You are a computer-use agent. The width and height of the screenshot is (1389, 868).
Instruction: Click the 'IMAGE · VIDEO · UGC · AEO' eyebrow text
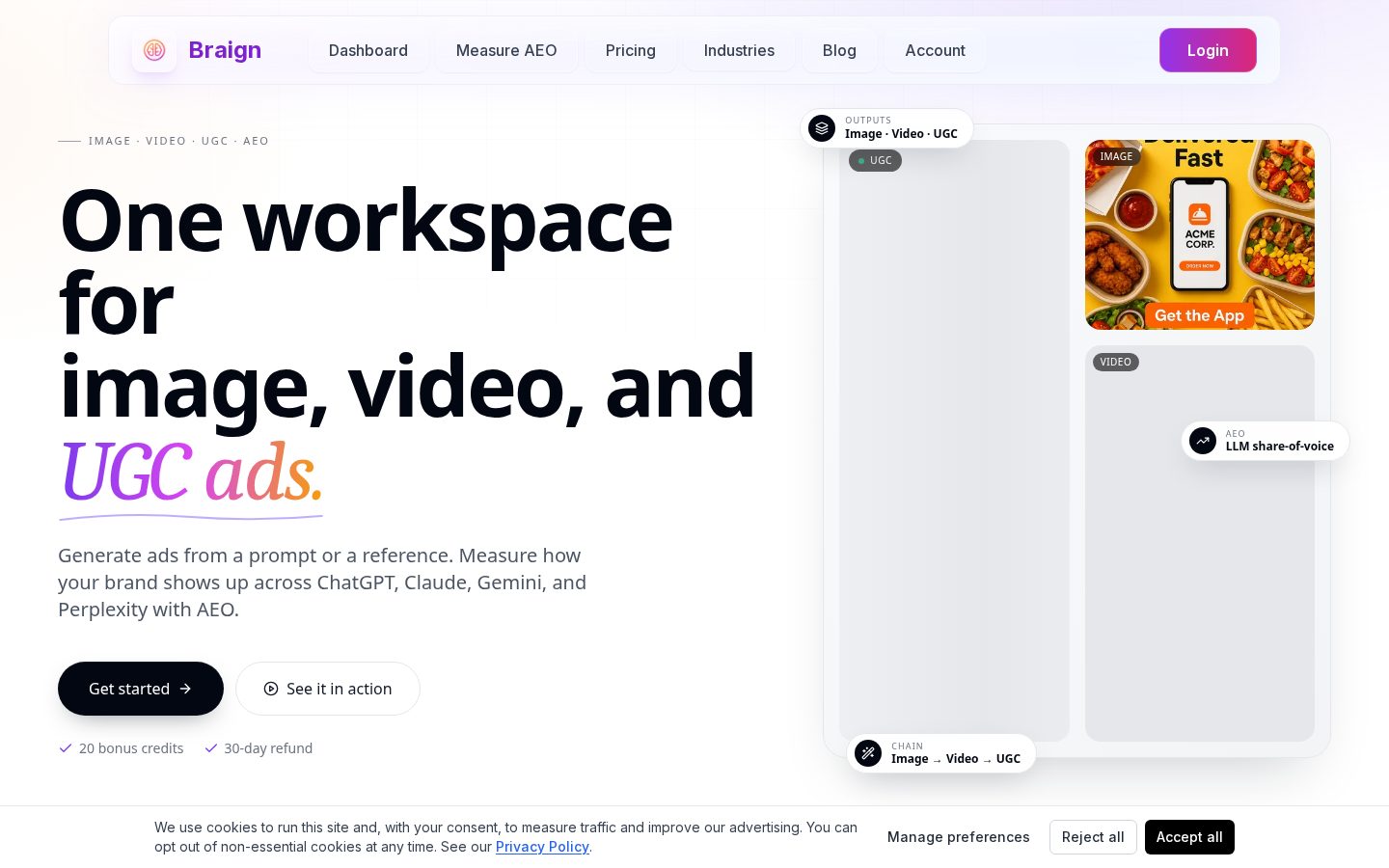point(178,141)
